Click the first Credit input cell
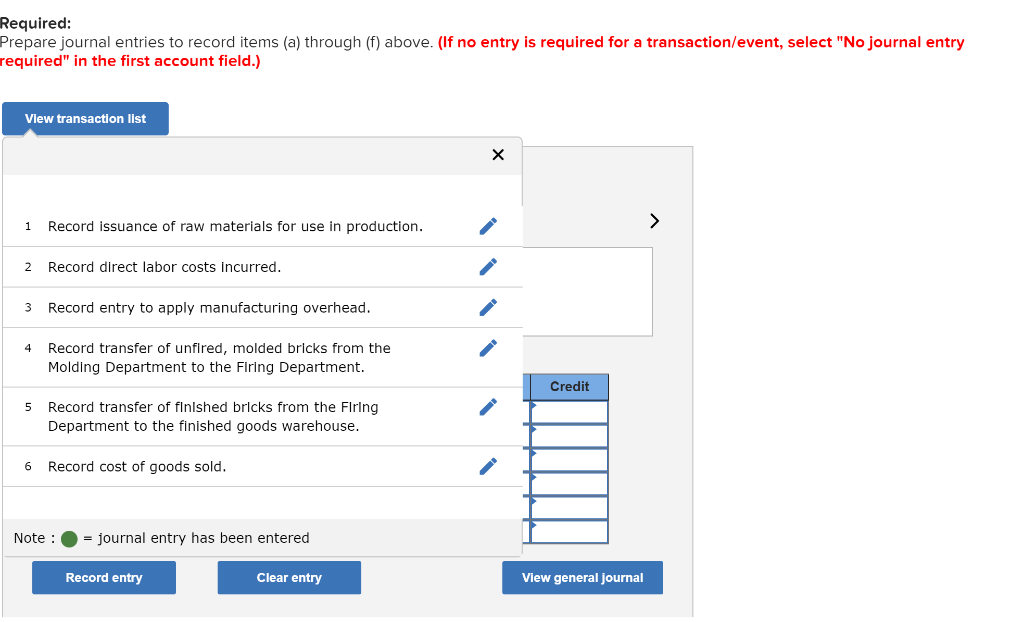 pos(569,412)
